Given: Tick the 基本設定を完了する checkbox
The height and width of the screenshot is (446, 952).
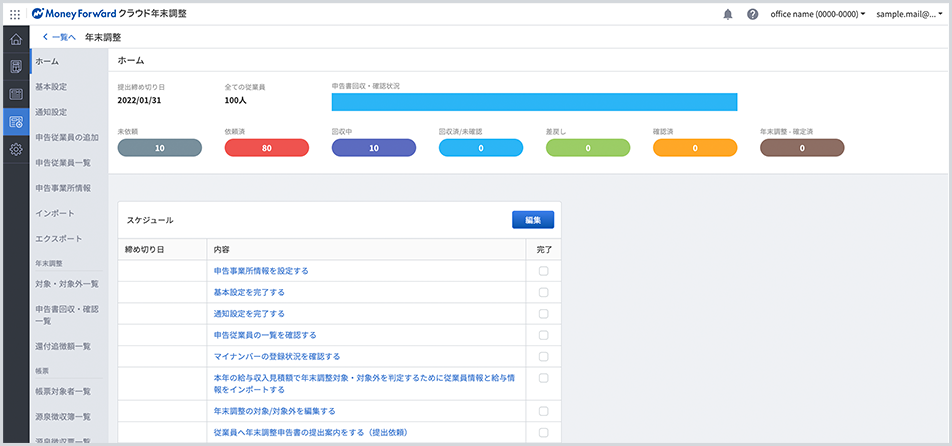Looking at the screenshot, I should click(x=543, y=292).
